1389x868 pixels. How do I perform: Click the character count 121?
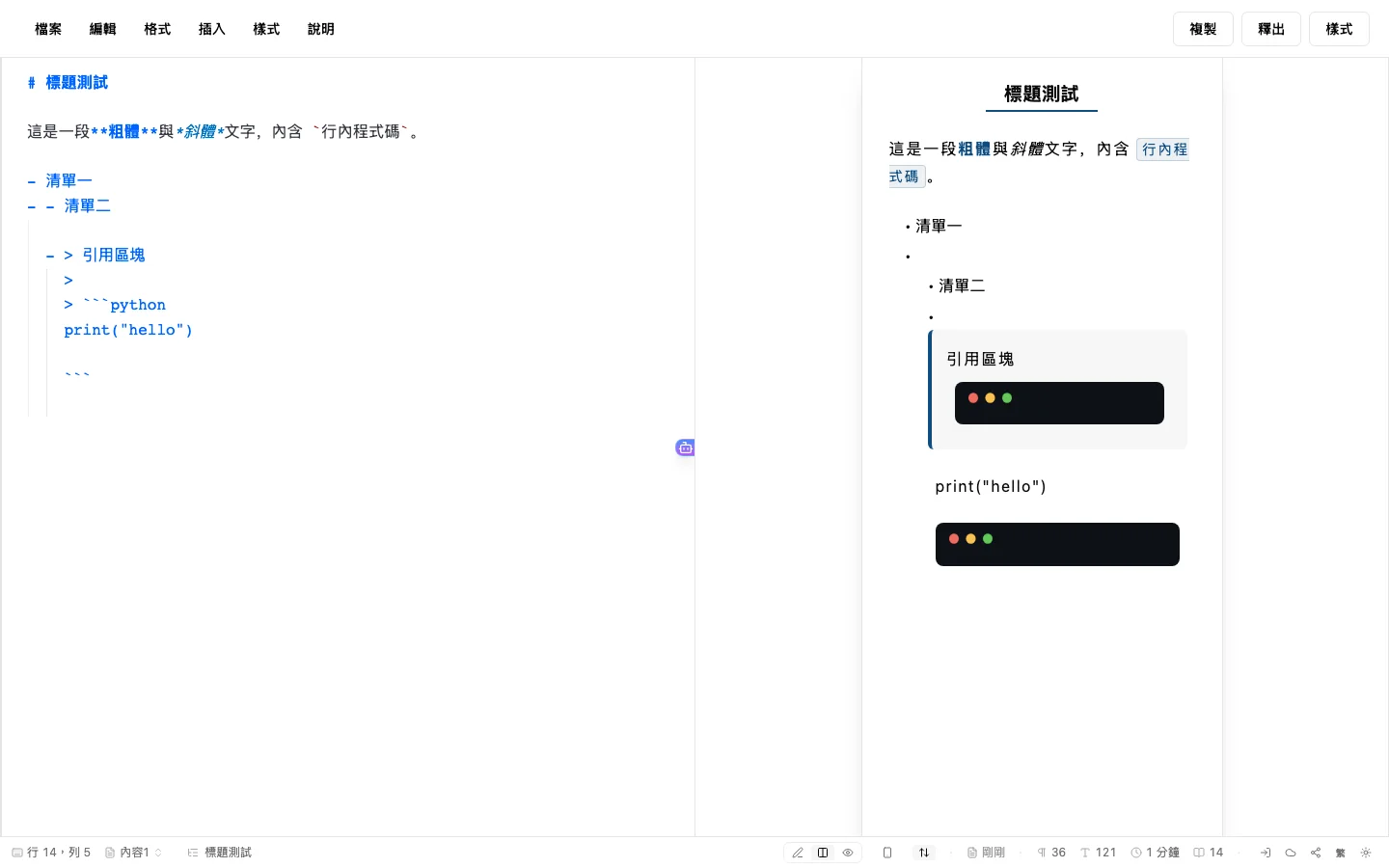click(x=1099, y=853)
